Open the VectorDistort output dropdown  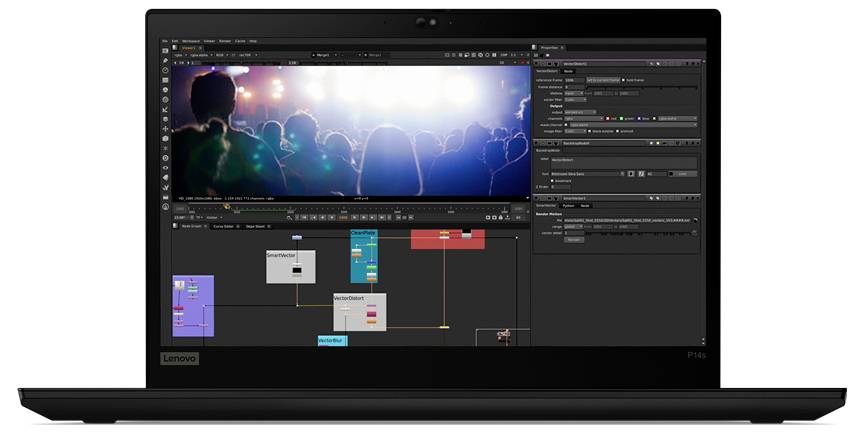coord(580,112)
